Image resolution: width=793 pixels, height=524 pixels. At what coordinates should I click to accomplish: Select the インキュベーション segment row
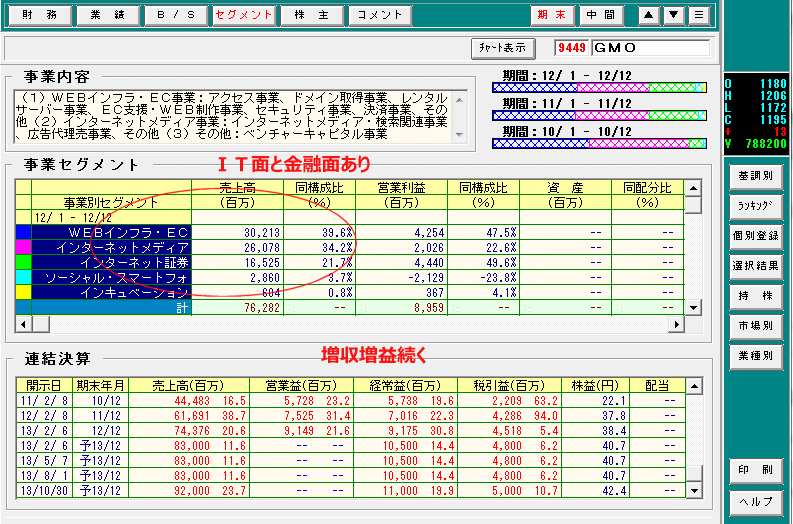click(x=349, y=292)
